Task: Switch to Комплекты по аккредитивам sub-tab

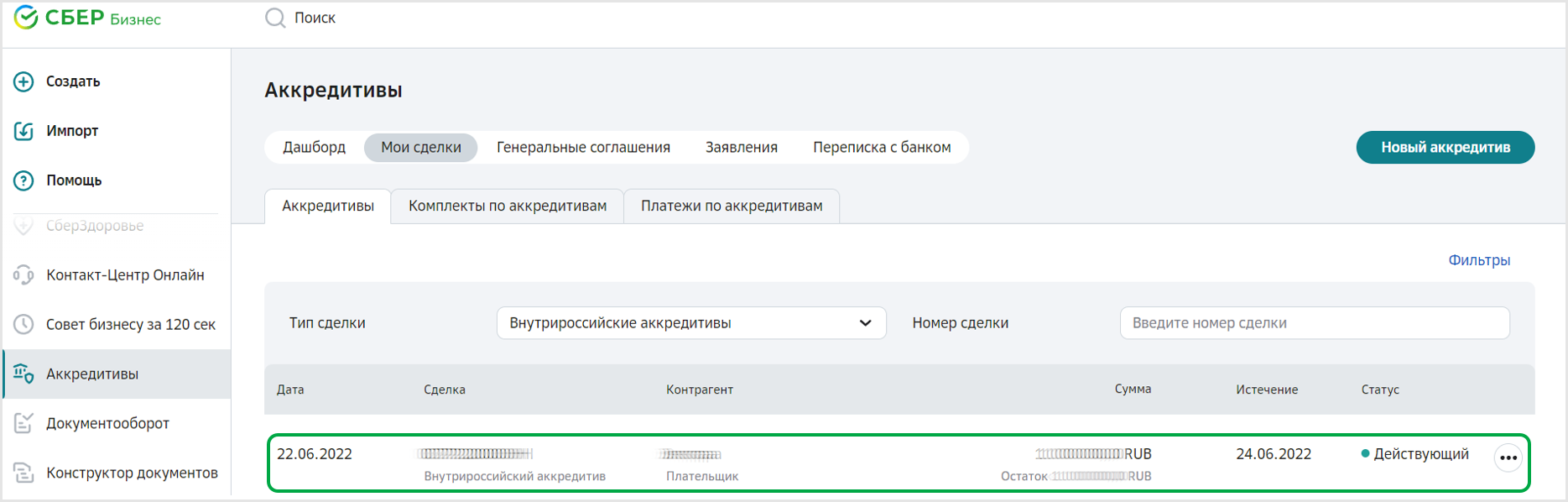Action: [x=508, y=206]
